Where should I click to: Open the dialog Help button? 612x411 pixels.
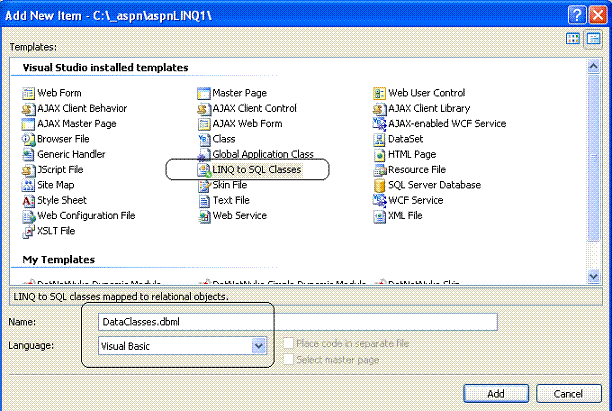(577, 15)
